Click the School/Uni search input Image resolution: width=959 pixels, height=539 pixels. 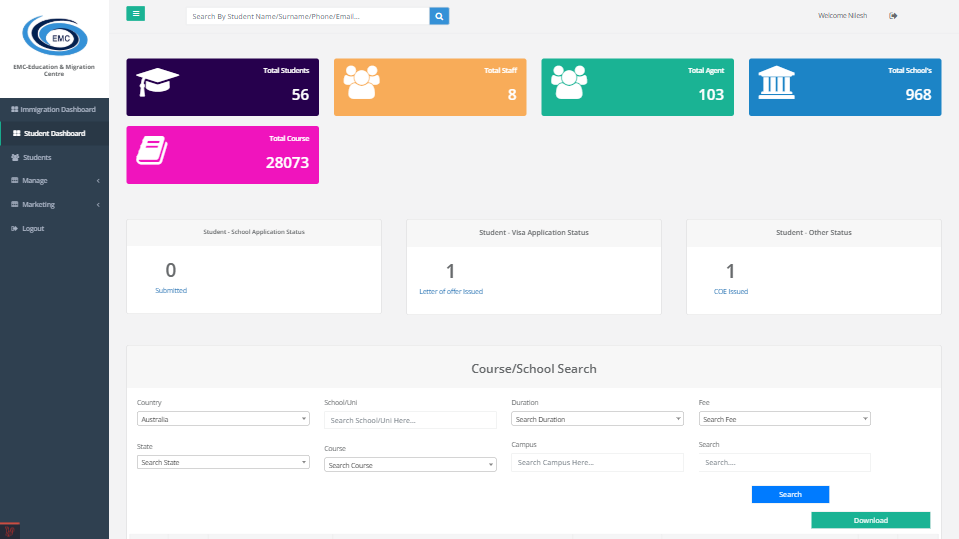tap(410, 420)
